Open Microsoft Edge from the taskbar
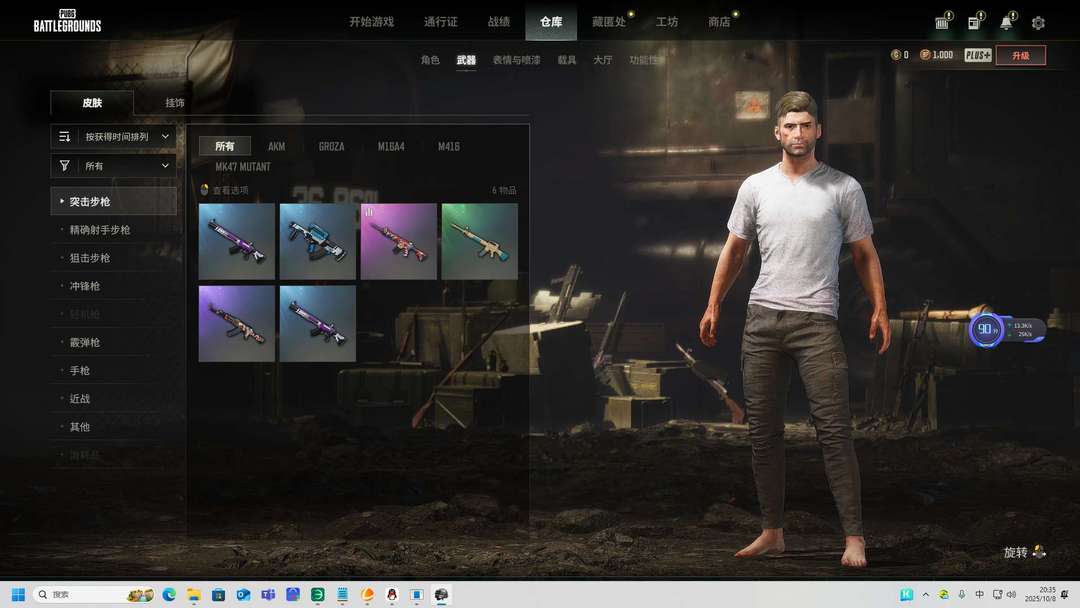This screenshot has width=1080, height=608. pos(169,594)
